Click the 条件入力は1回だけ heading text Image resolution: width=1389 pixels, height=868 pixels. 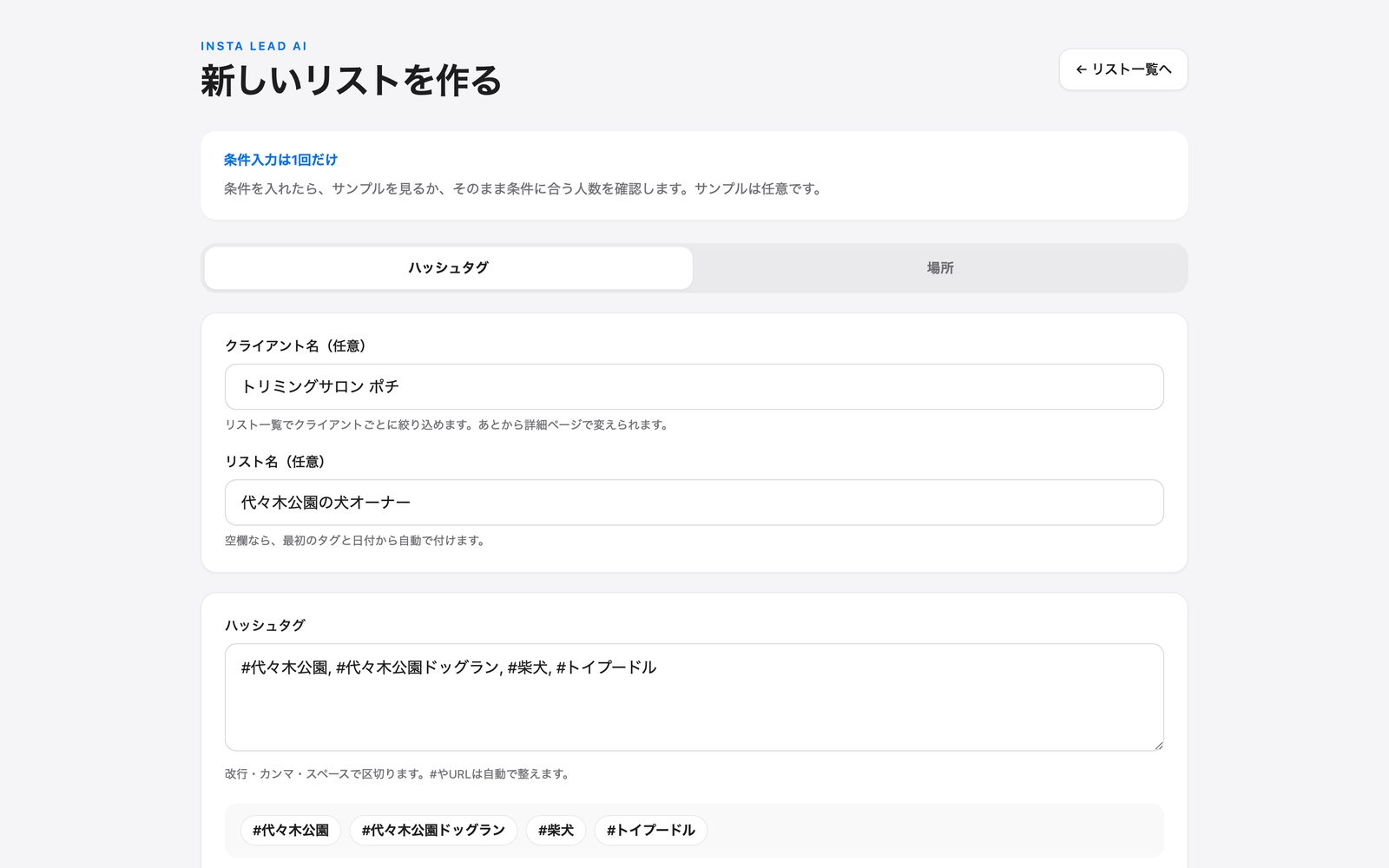280,160
